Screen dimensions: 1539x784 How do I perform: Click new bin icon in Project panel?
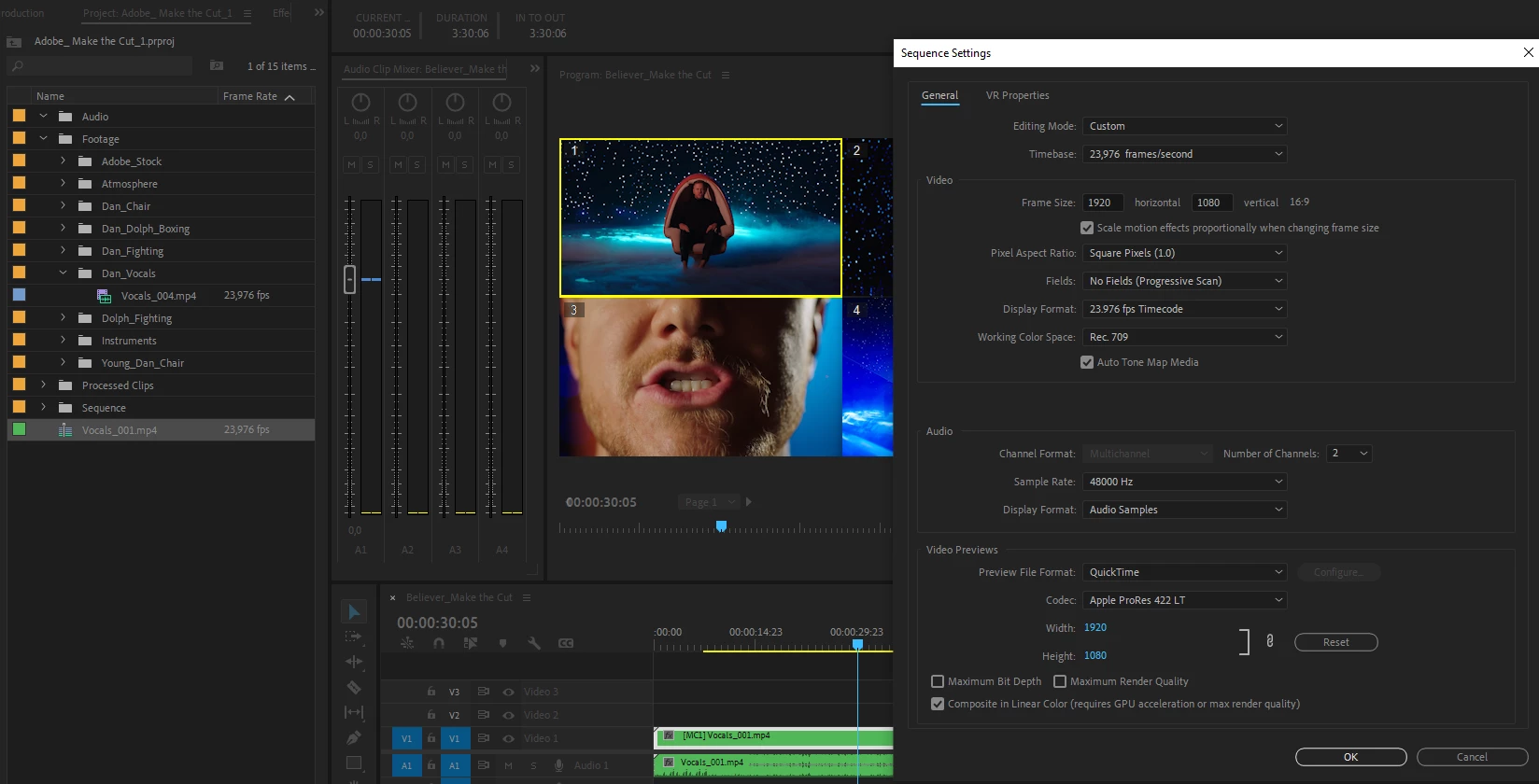(x=217, y=65)
